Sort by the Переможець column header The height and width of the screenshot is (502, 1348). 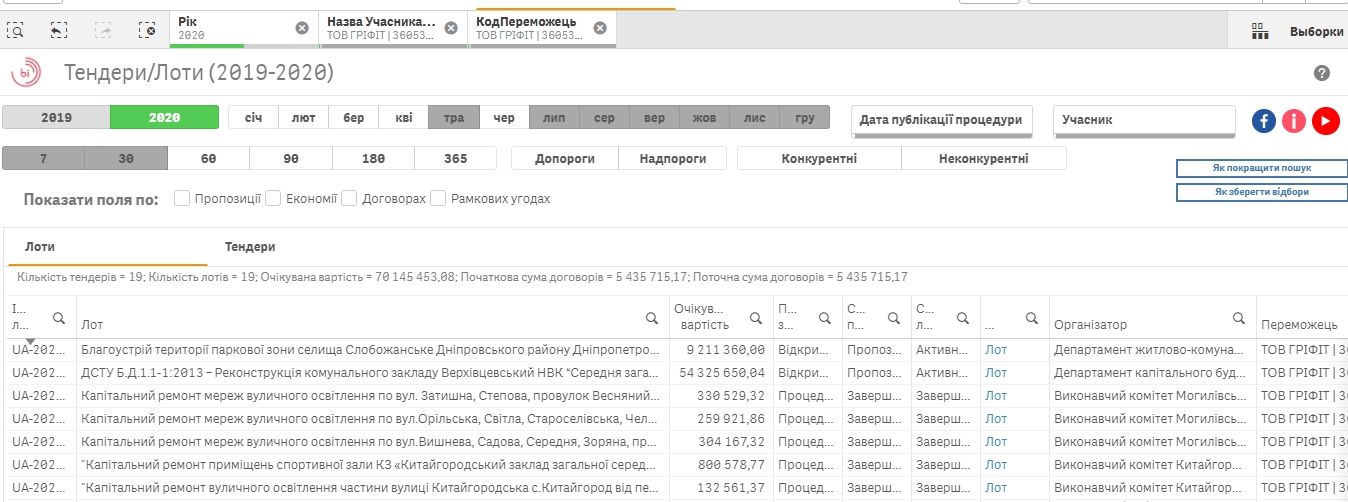(1299, 325)
